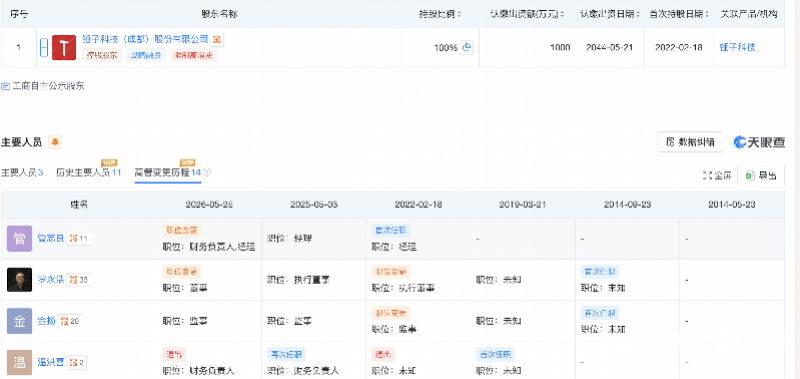Click the 罗永浩 photo avatar
800x379 pixels.
coord(19,280)
